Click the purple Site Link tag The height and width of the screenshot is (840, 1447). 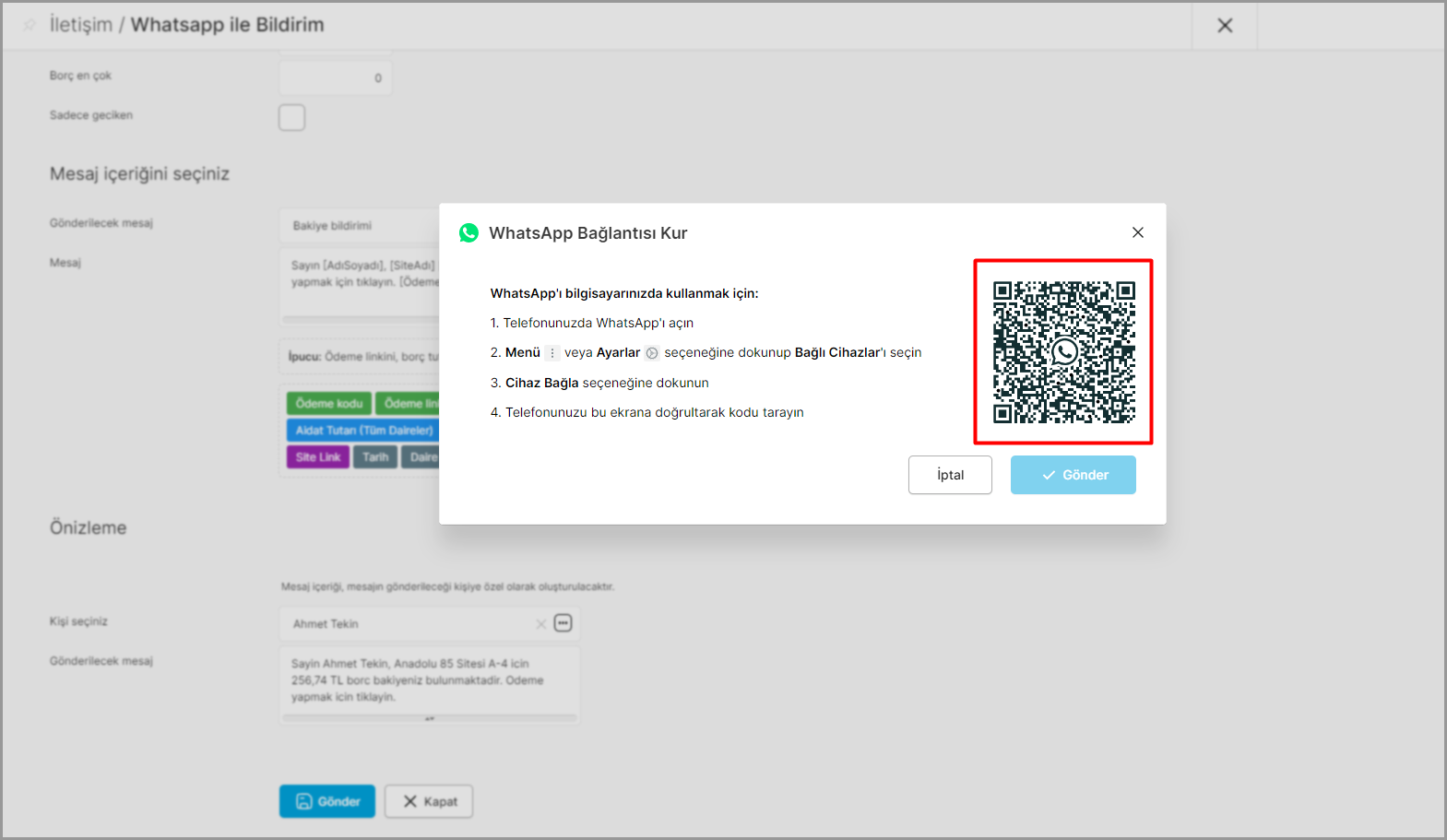[x=318, y=457]
